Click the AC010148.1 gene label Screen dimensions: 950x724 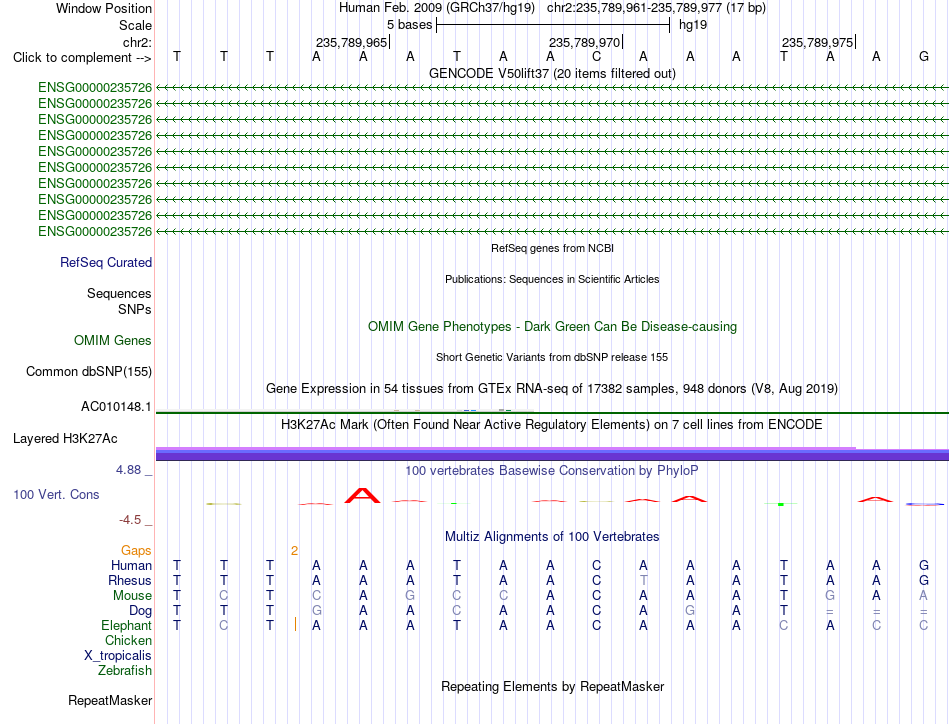tap(116, 407)
